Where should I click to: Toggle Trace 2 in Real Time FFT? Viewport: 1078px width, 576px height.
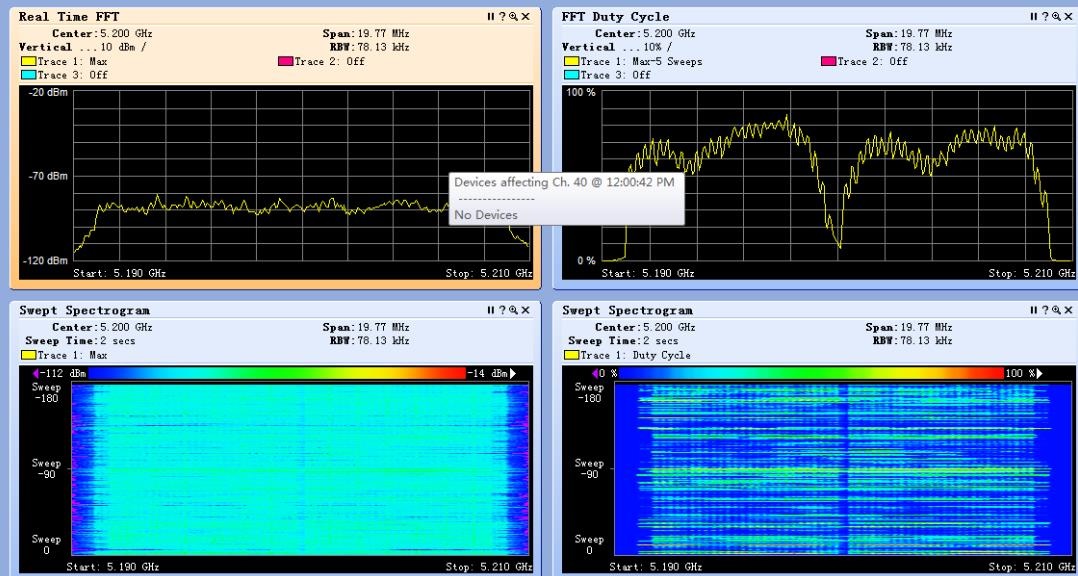tap(286, 61)
